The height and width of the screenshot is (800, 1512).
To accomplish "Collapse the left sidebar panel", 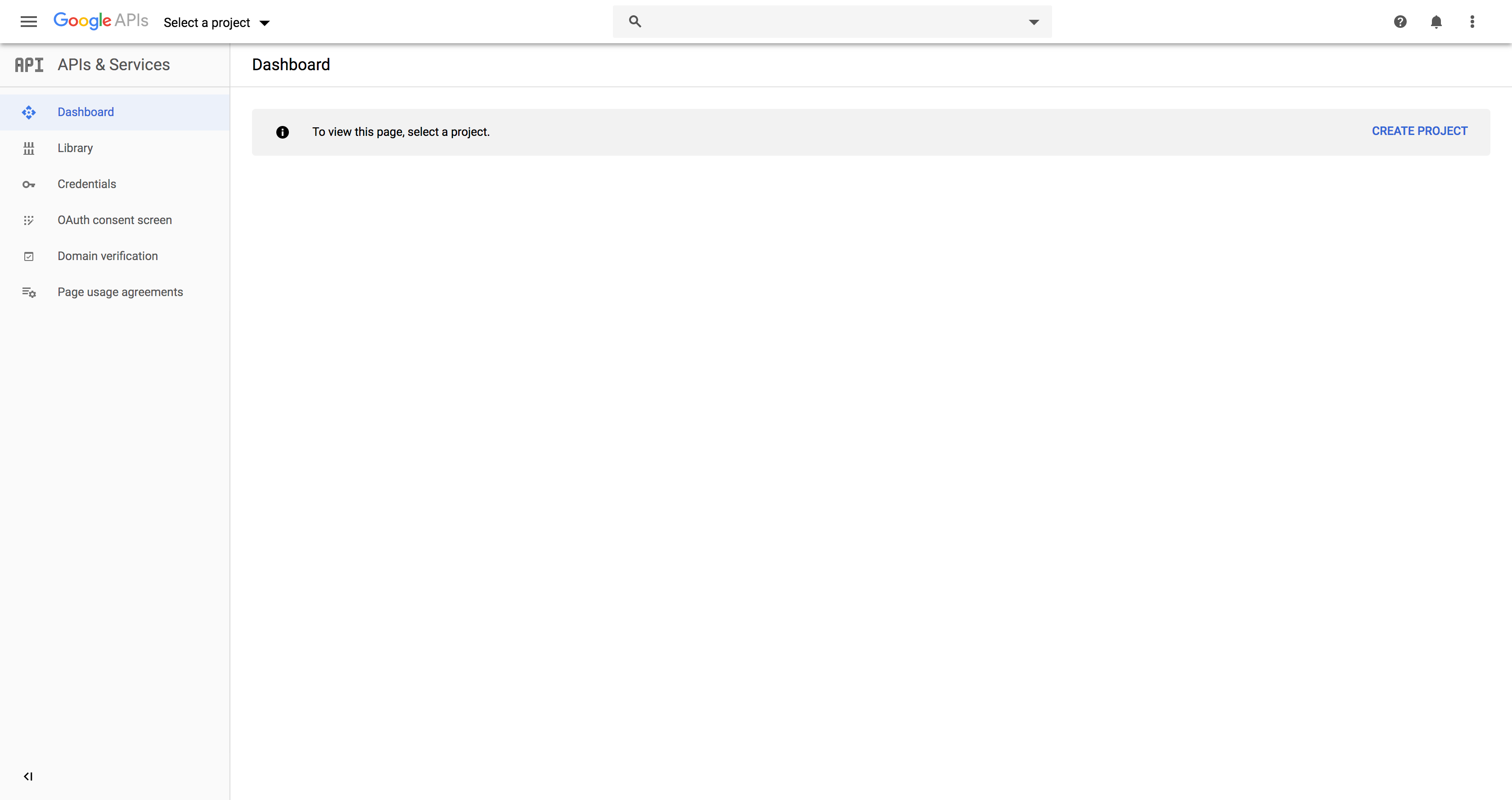I will click(27, 777).
